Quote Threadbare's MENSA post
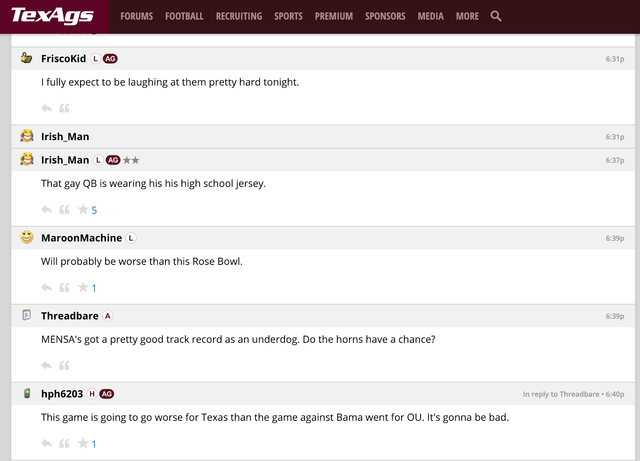 [x=64, y=366]
